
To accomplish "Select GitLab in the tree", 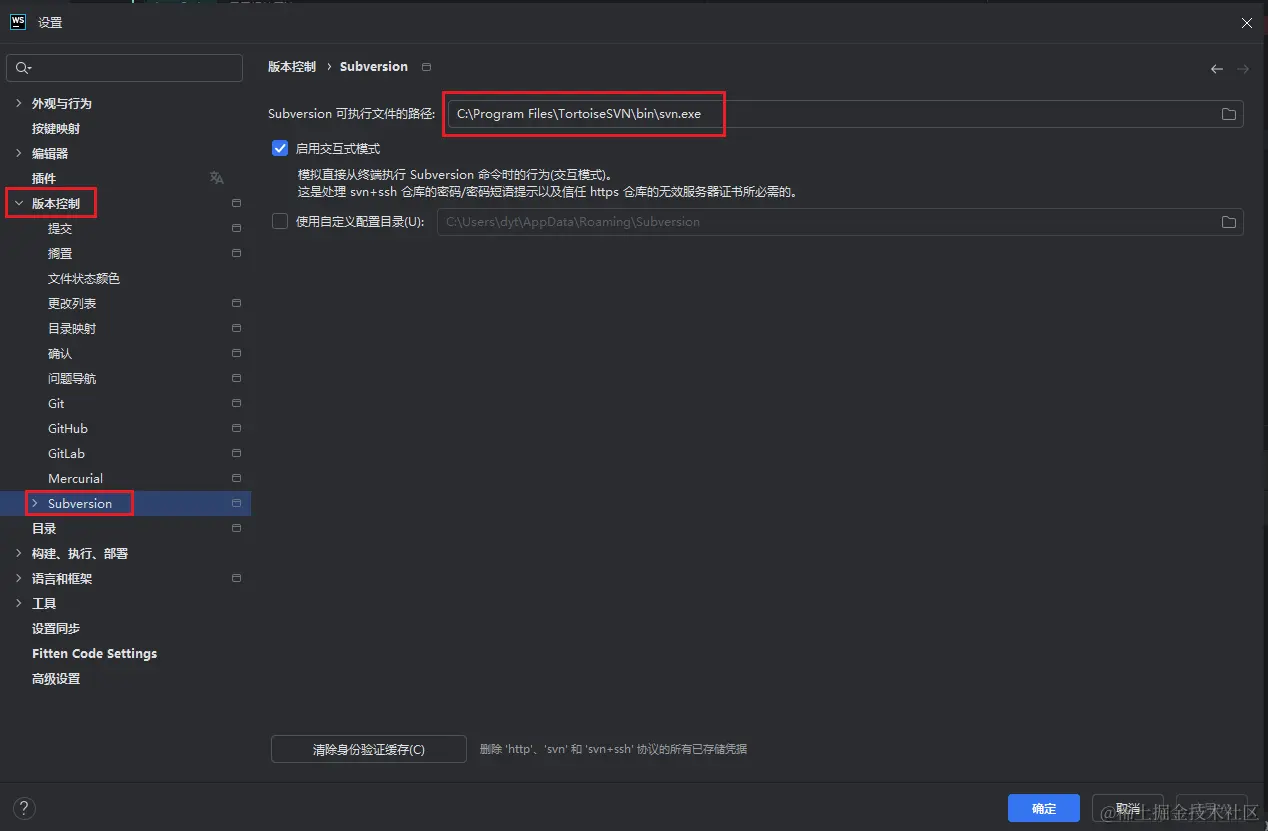I will [66, 453].
